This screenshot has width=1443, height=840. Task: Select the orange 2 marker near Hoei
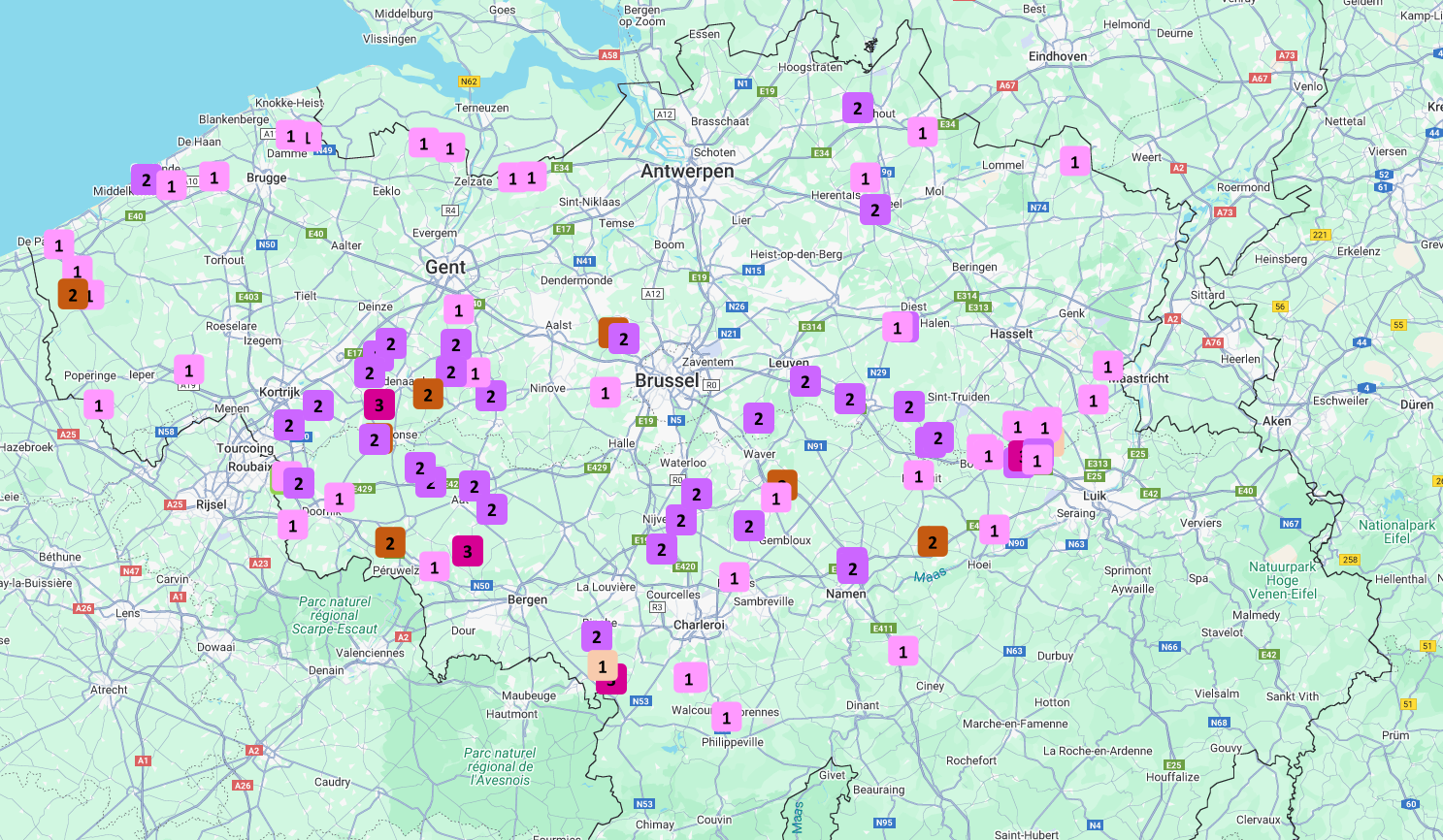tap(932, 541)
